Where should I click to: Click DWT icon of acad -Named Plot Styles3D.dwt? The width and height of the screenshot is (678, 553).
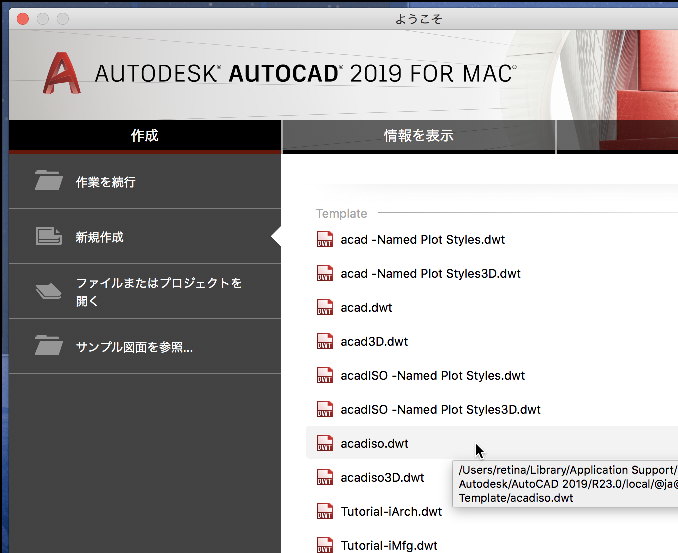click(325, 273)
